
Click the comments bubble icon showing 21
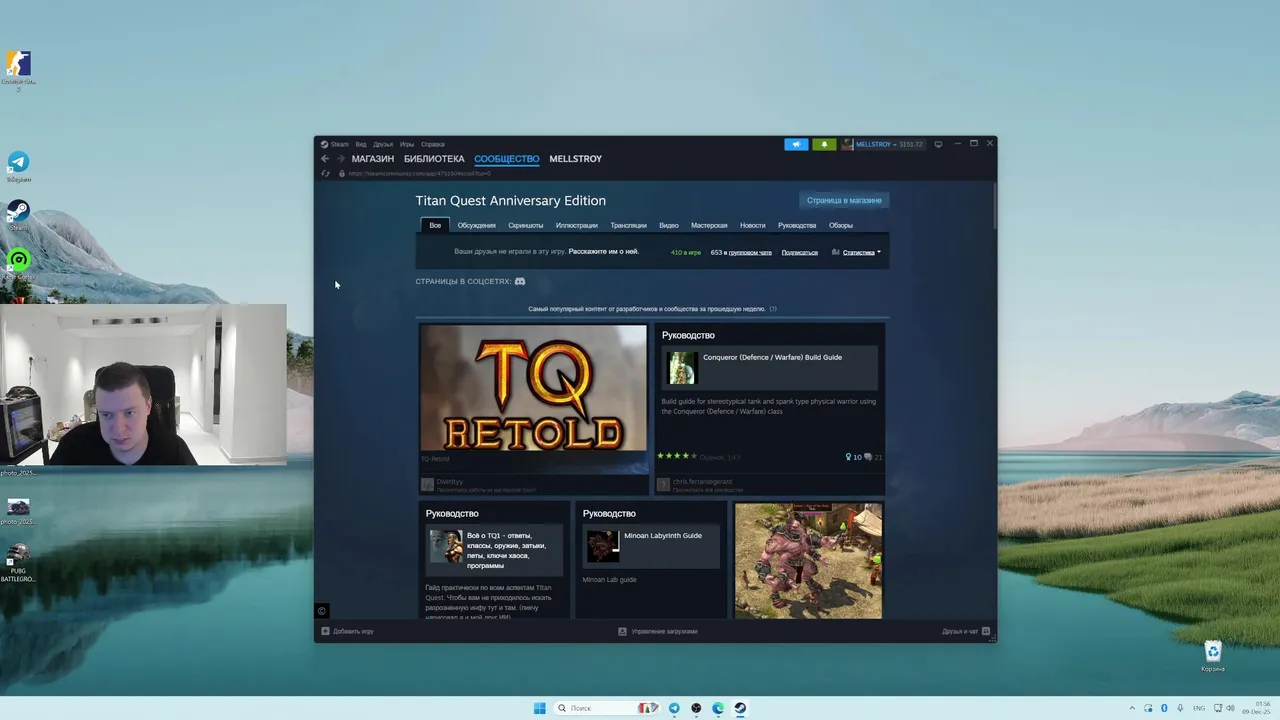click(x=867, y=457)
